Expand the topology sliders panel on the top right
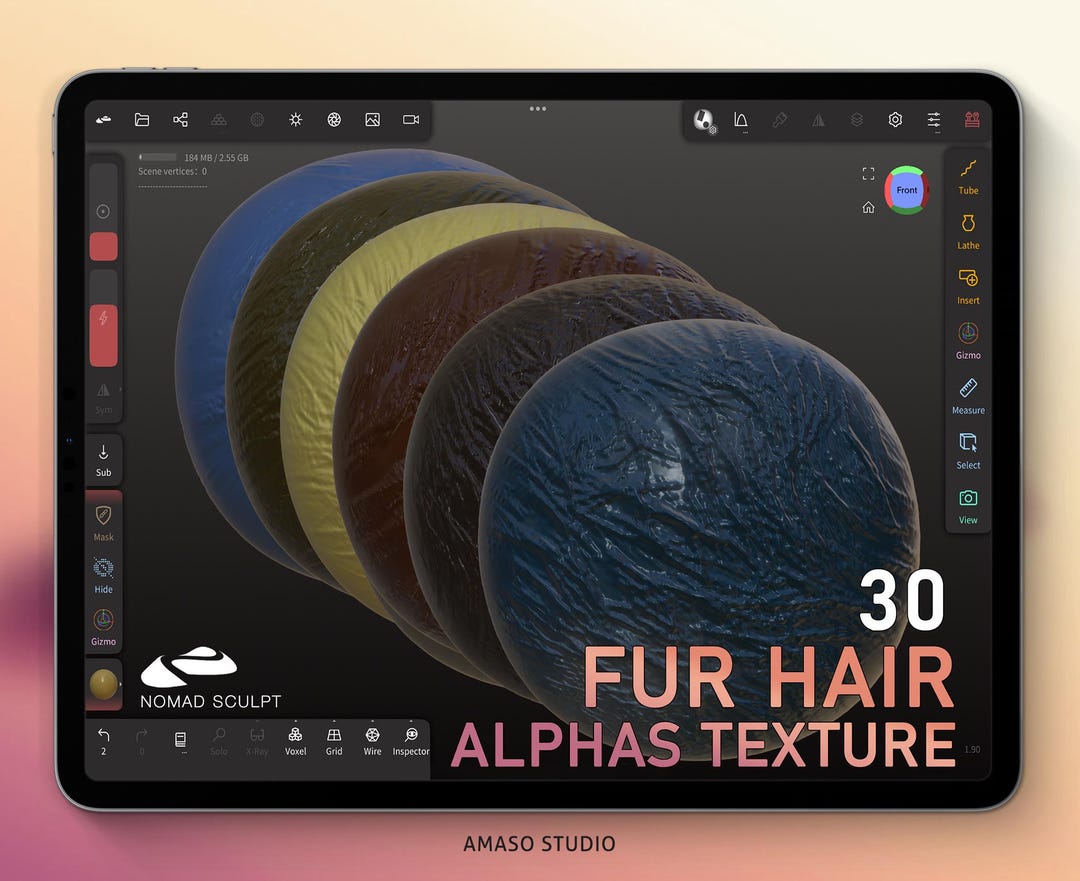This screenshot has height=881, width=1080. (x=933, y=119)
